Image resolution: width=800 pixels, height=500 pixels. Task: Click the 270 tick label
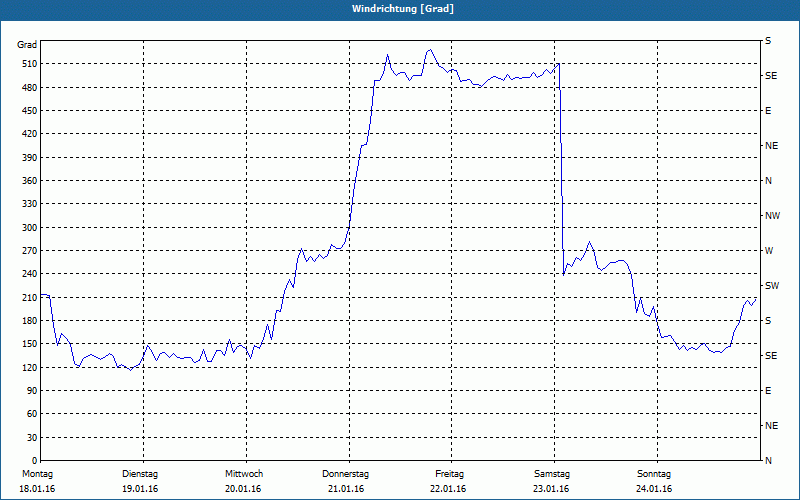pyautogui.click(x=29, y=251)
